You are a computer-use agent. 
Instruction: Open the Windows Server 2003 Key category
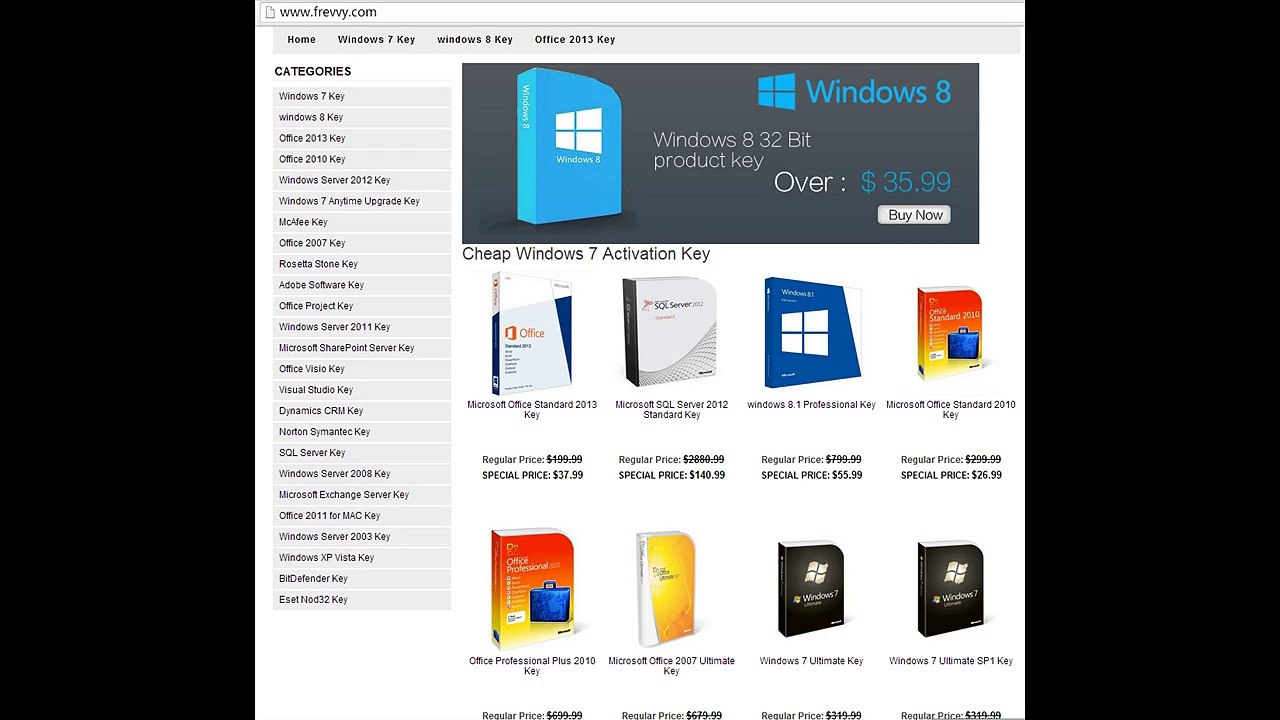(362, 537)
